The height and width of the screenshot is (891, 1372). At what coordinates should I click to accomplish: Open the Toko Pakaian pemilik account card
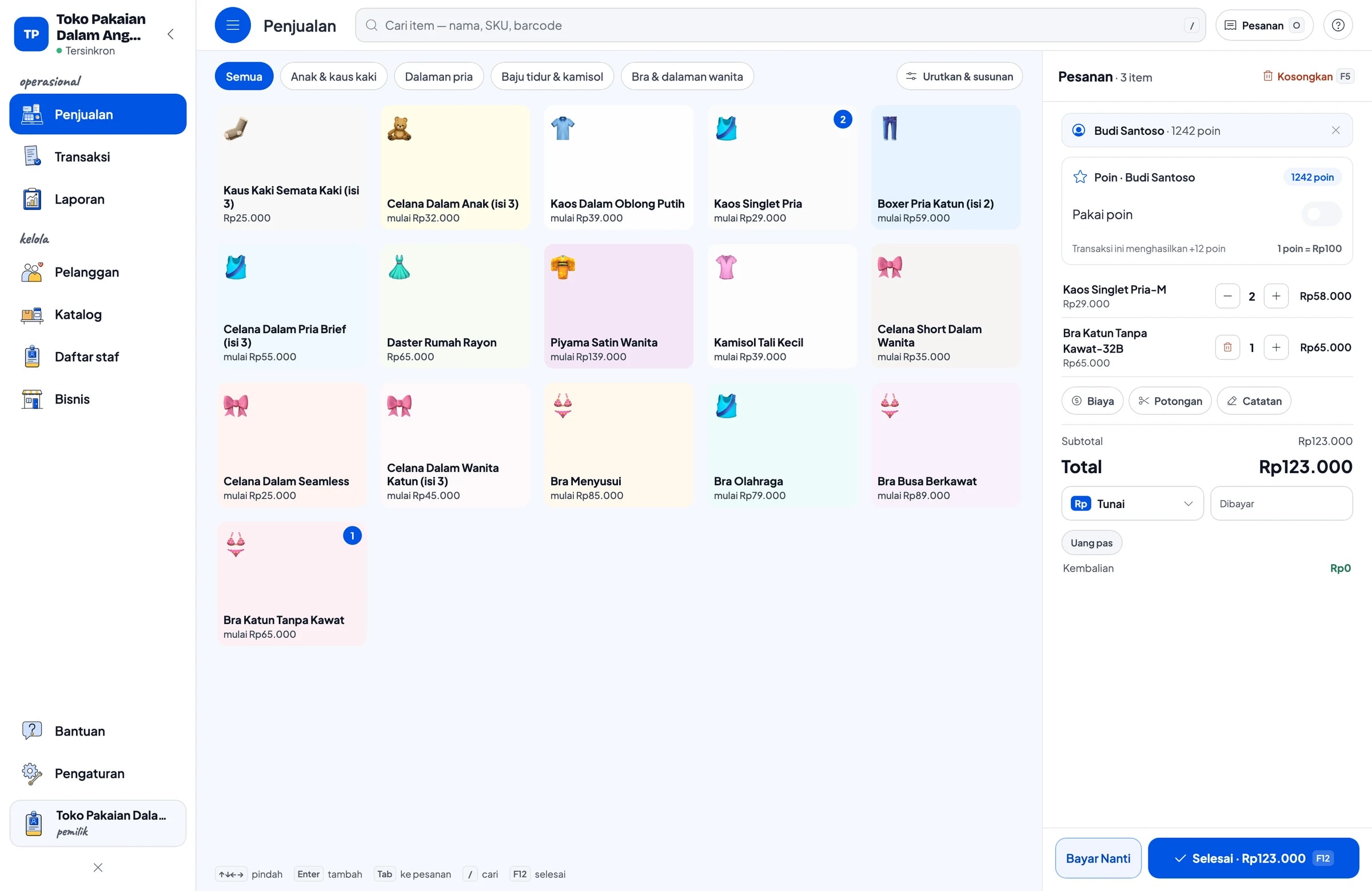tap(97, 823)
